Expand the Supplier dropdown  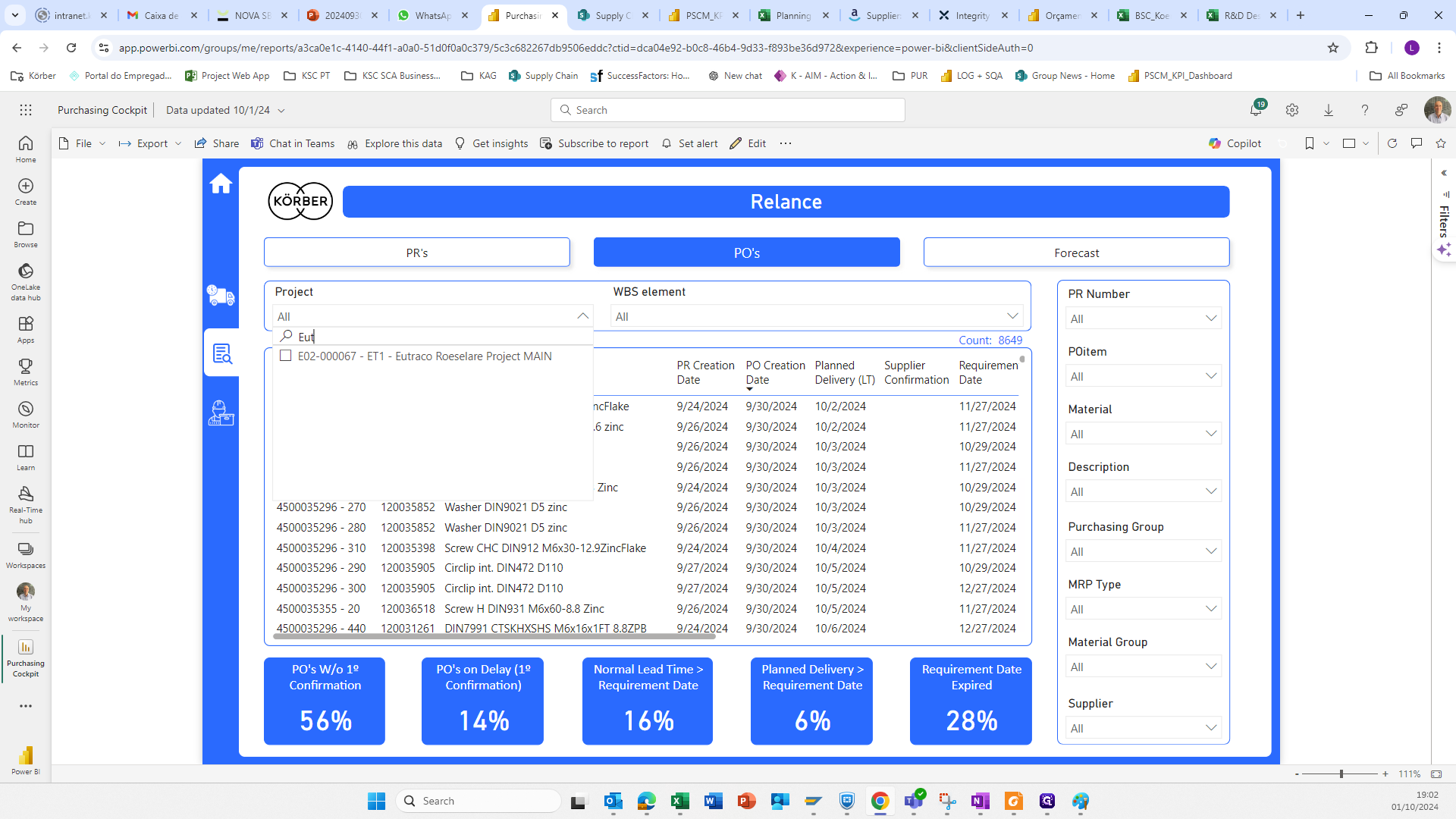pos(1211,728)
